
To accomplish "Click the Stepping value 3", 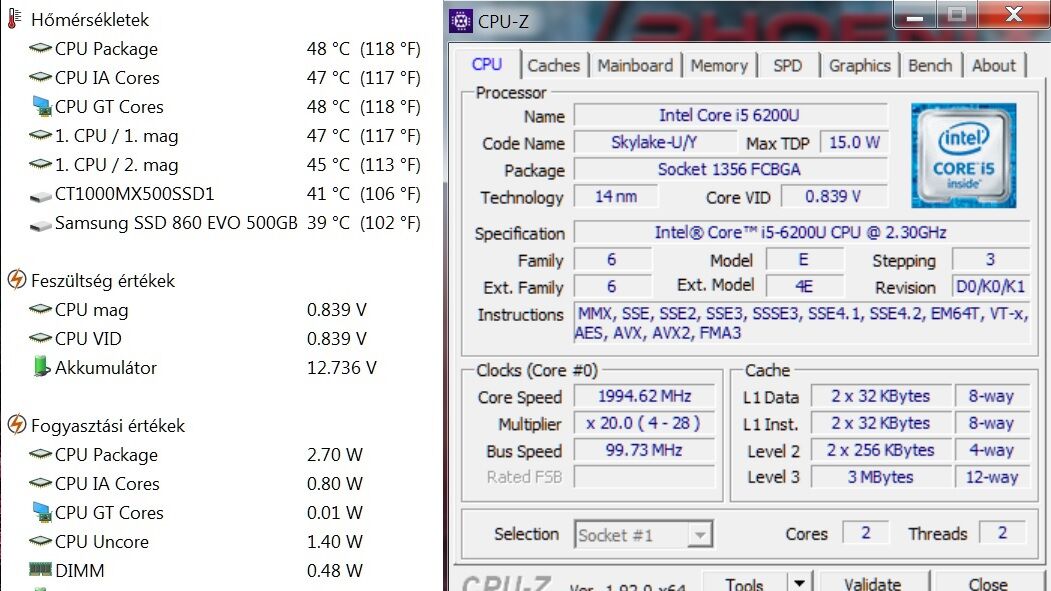I will coord(991,259).
